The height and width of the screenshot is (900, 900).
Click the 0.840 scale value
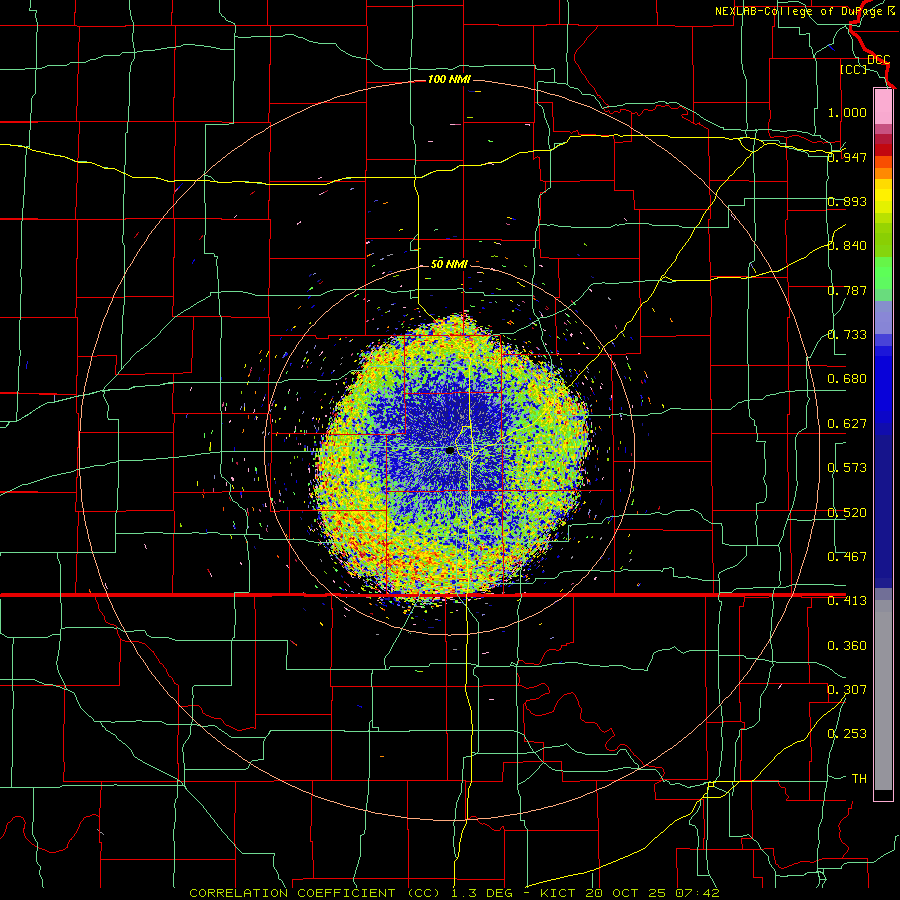(847, 246)
